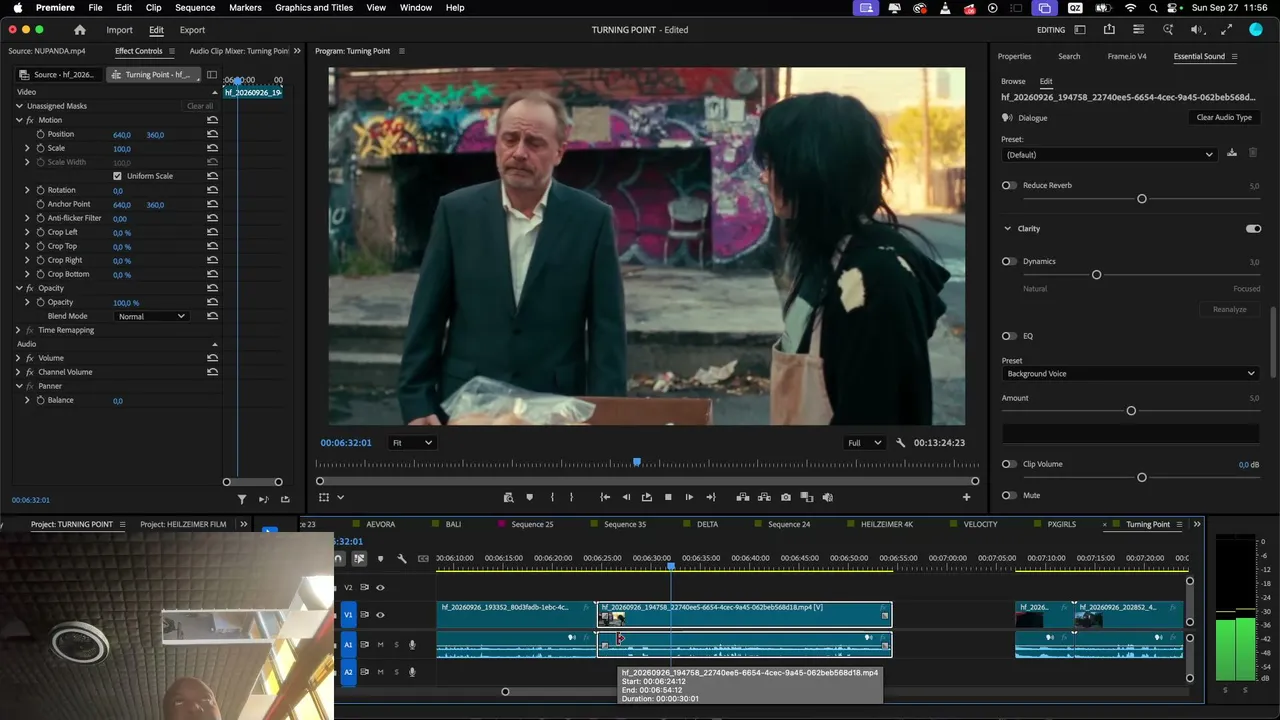Click the Export Frame camera icon
This screenshot has height=720, width=1280.
tap(786, 497)
